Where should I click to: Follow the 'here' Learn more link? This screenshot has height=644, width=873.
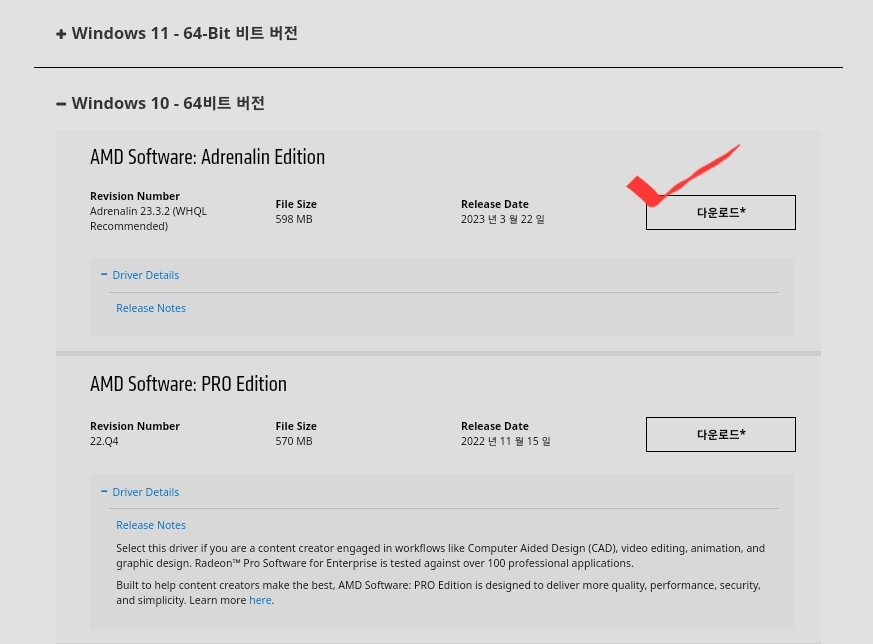point(260,601)
